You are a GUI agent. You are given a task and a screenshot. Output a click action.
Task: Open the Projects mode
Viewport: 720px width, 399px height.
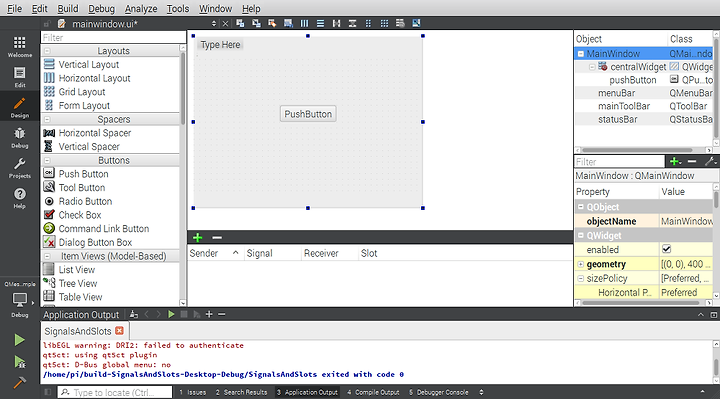click(19, 168)
